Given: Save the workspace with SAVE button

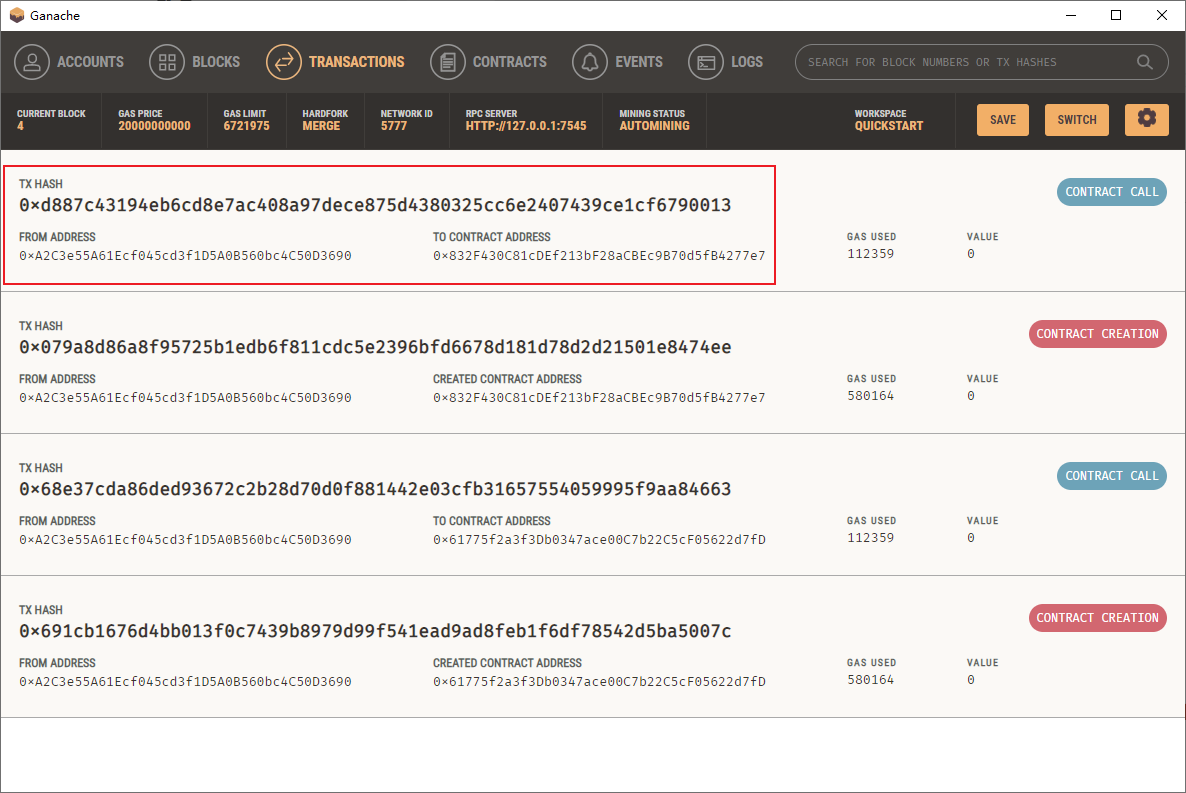Looking at the screenshot, I should pyautogui.click(x=1003, y=120).
